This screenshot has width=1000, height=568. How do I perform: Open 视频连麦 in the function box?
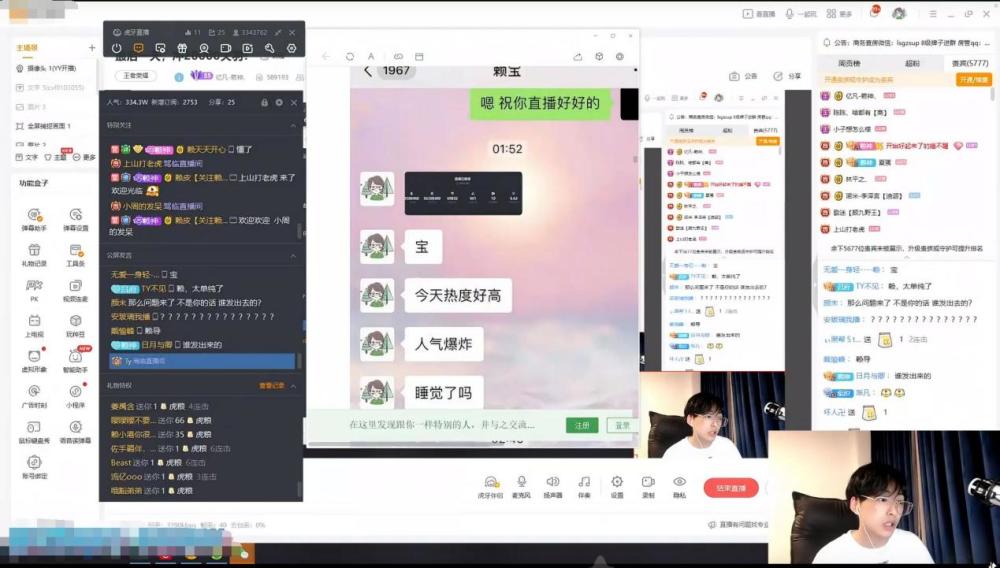[75, 290]
